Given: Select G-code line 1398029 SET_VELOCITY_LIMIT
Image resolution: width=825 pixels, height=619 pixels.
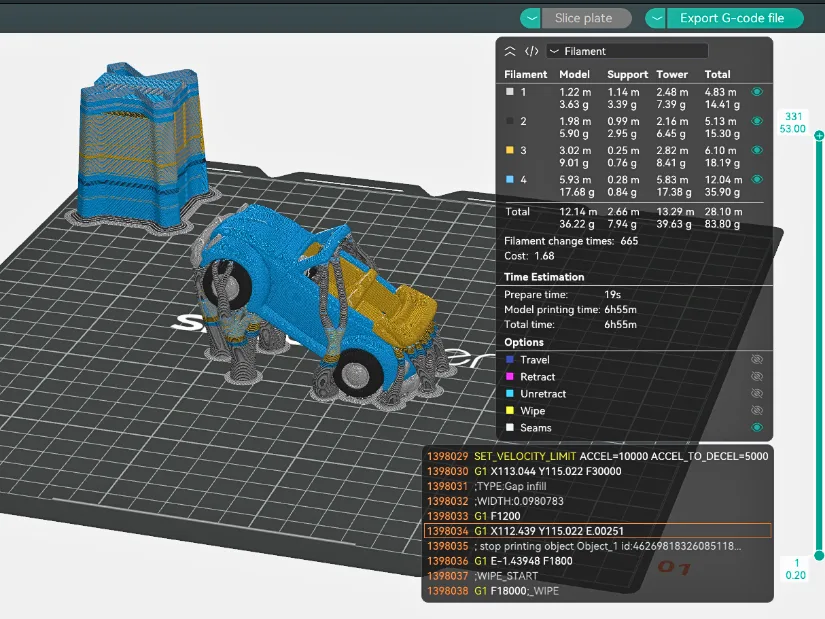Looking at the screenshot, I should (597, 456).
